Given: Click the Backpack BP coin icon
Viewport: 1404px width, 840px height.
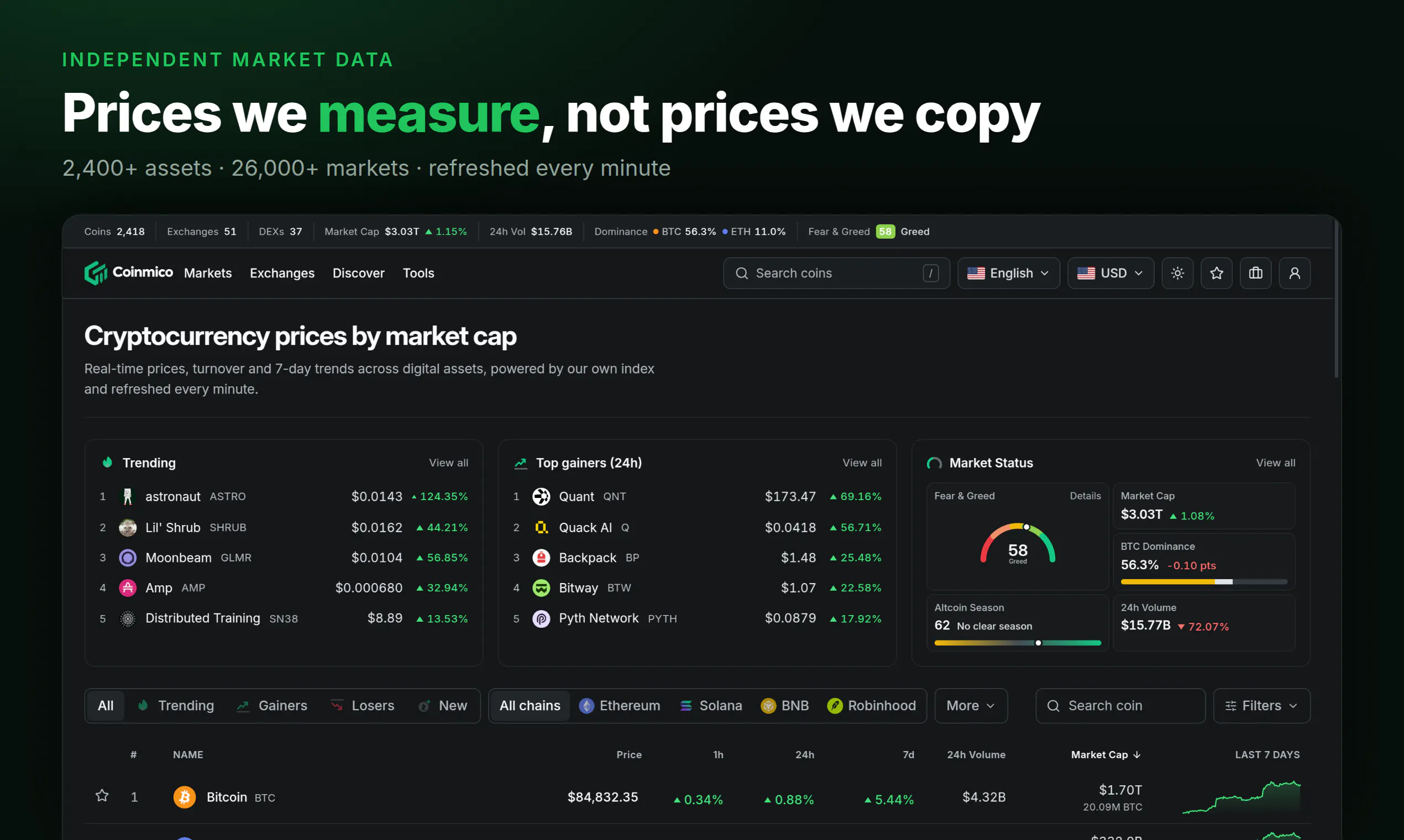Looking at the screenshot, I should 541,558.
